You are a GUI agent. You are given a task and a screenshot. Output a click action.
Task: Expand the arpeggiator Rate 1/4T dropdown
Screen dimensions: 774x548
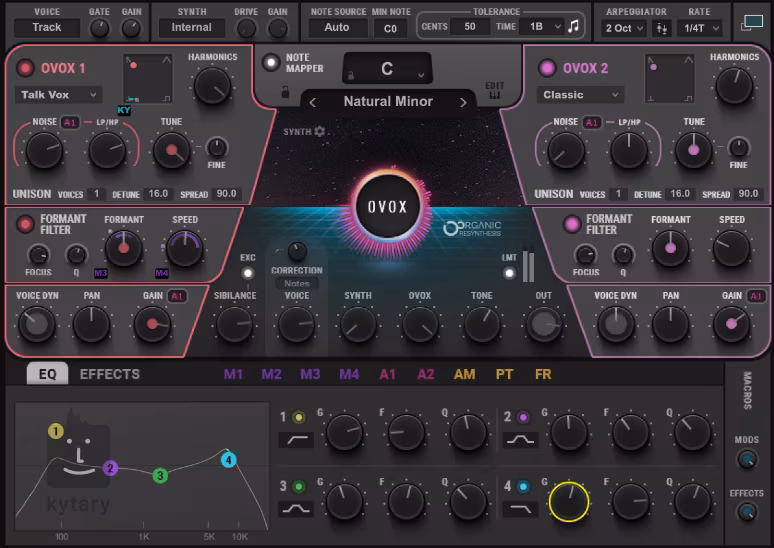click(x=701, y=28)
